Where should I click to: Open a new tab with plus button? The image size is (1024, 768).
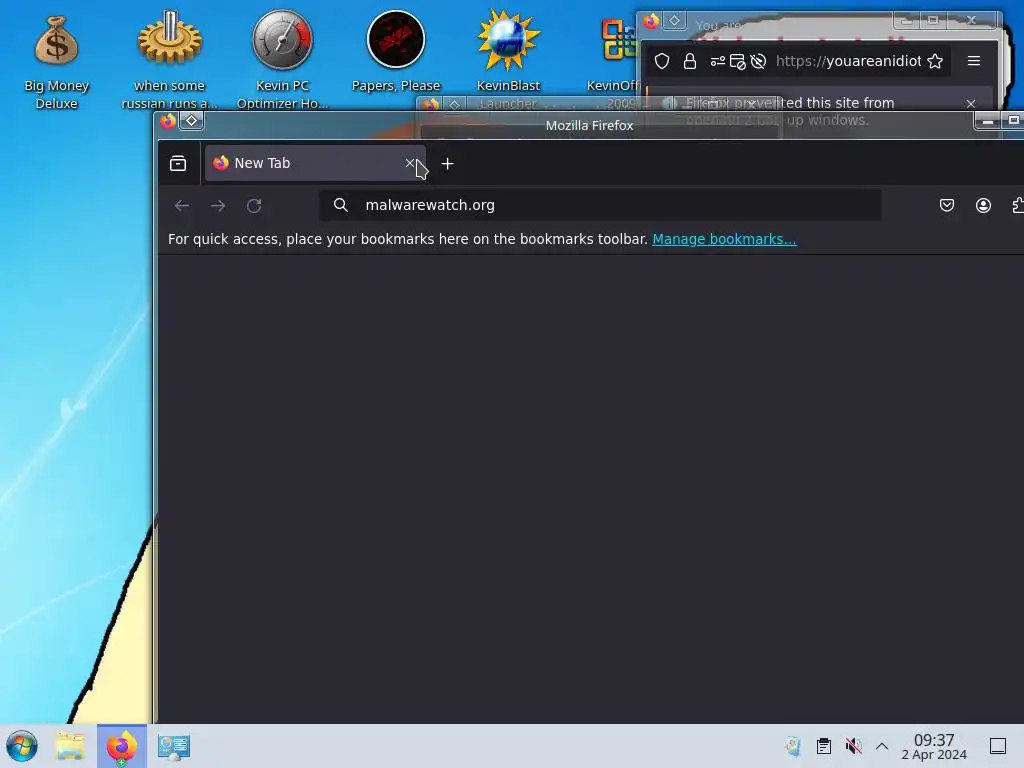pyautogui.click(x=447, y=164)
